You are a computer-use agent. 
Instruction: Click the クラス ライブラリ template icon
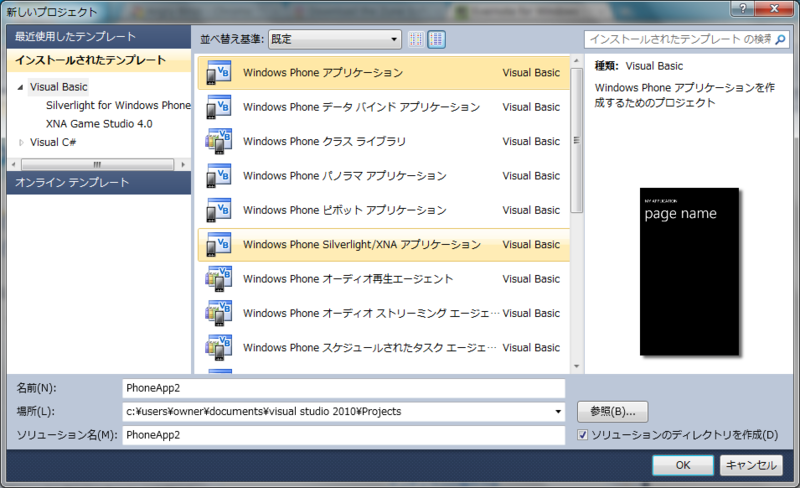[x=218, y=141]
